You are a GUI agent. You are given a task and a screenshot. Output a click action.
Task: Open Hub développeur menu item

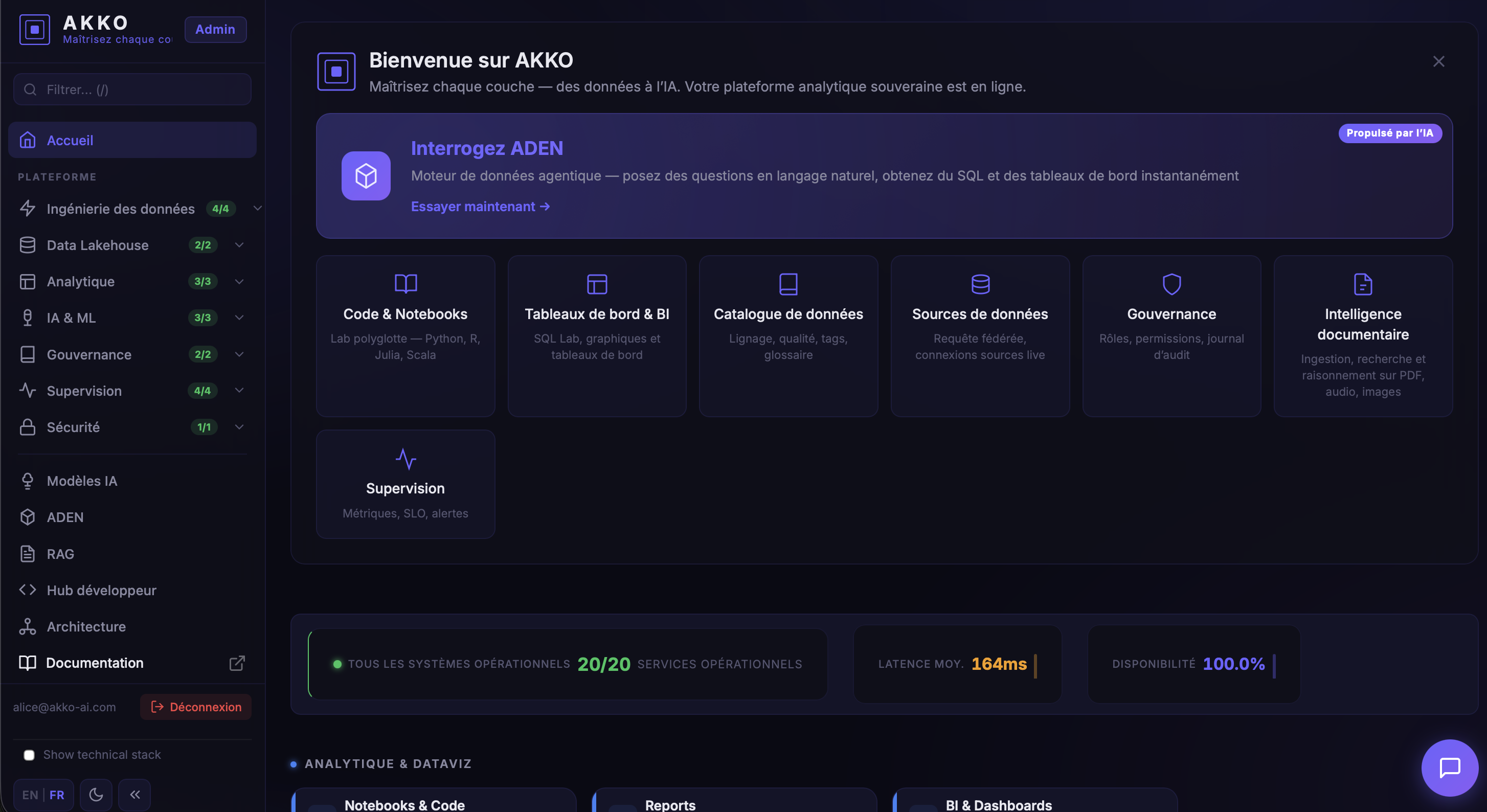coord(132,590)
